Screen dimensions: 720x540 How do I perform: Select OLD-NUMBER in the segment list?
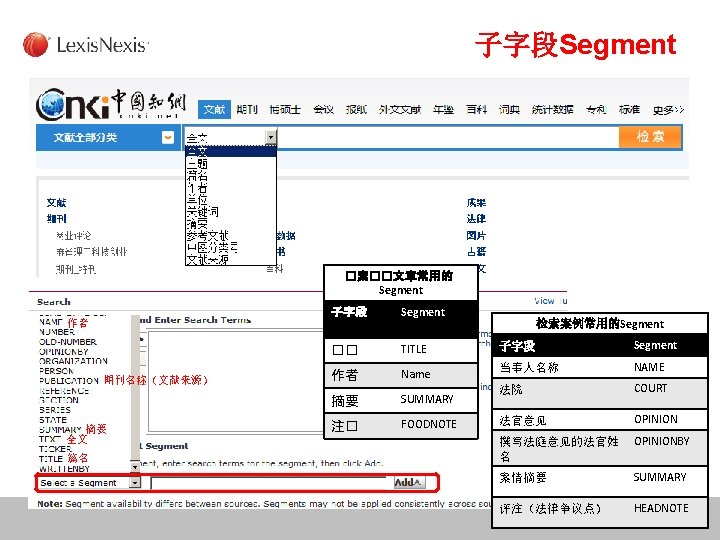[68, 342]
